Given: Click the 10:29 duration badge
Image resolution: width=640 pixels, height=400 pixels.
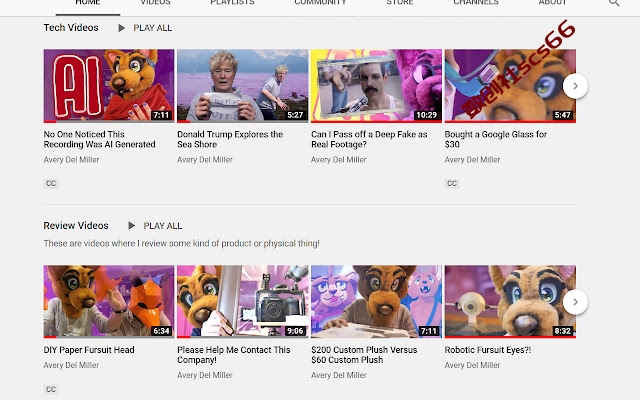Looking at the screenshot, I should (426, 115).
